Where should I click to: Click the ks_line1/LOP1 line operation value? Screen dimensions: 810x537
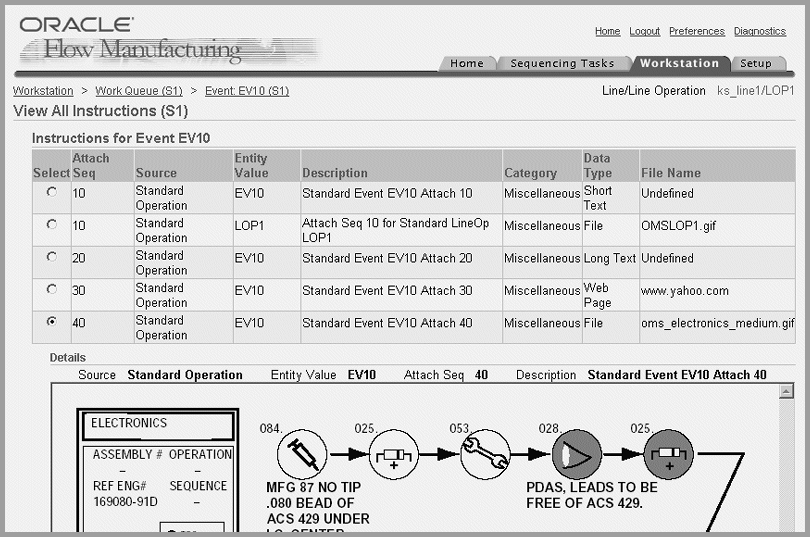[755, 91]
